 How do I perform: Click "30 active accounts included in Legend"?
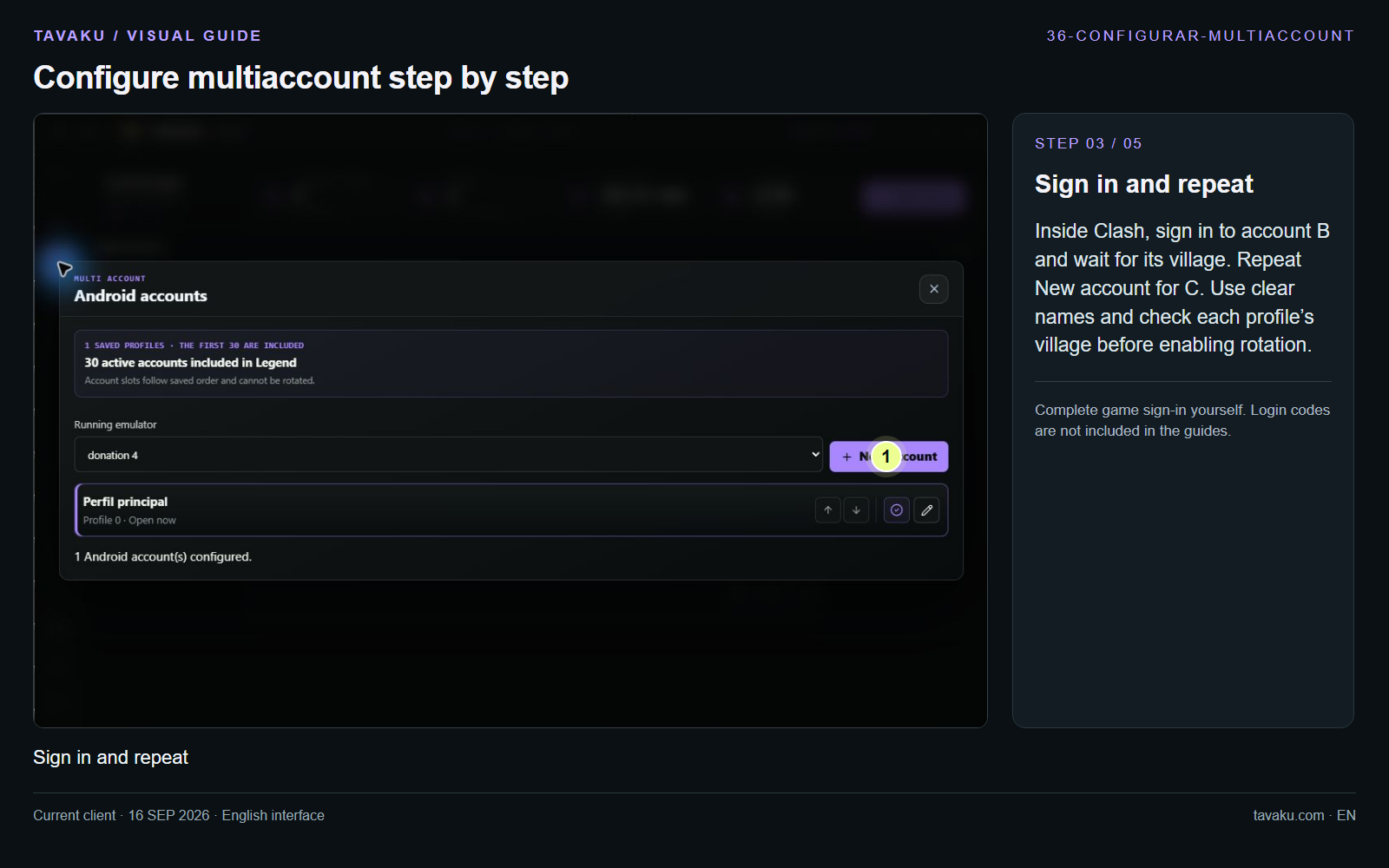point(191,363)
